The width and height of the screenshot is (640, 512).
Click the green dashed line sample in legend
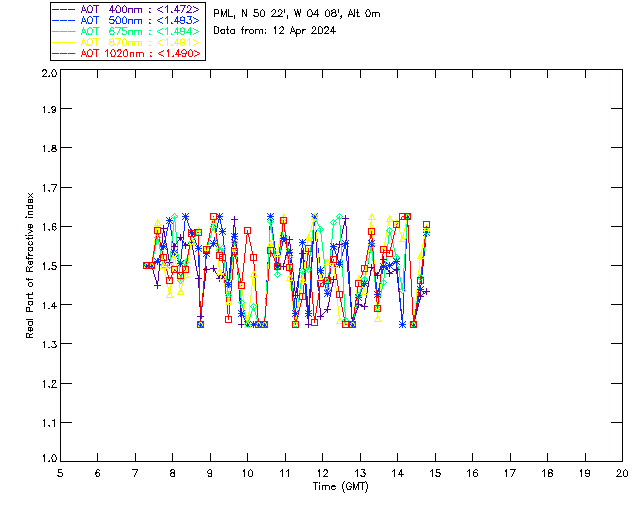(x=64, y=31)
